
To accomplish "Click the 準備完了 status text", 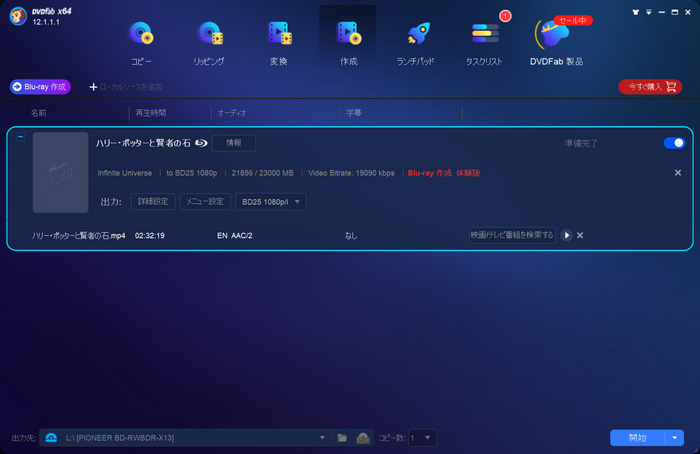I will click(581, 143).
